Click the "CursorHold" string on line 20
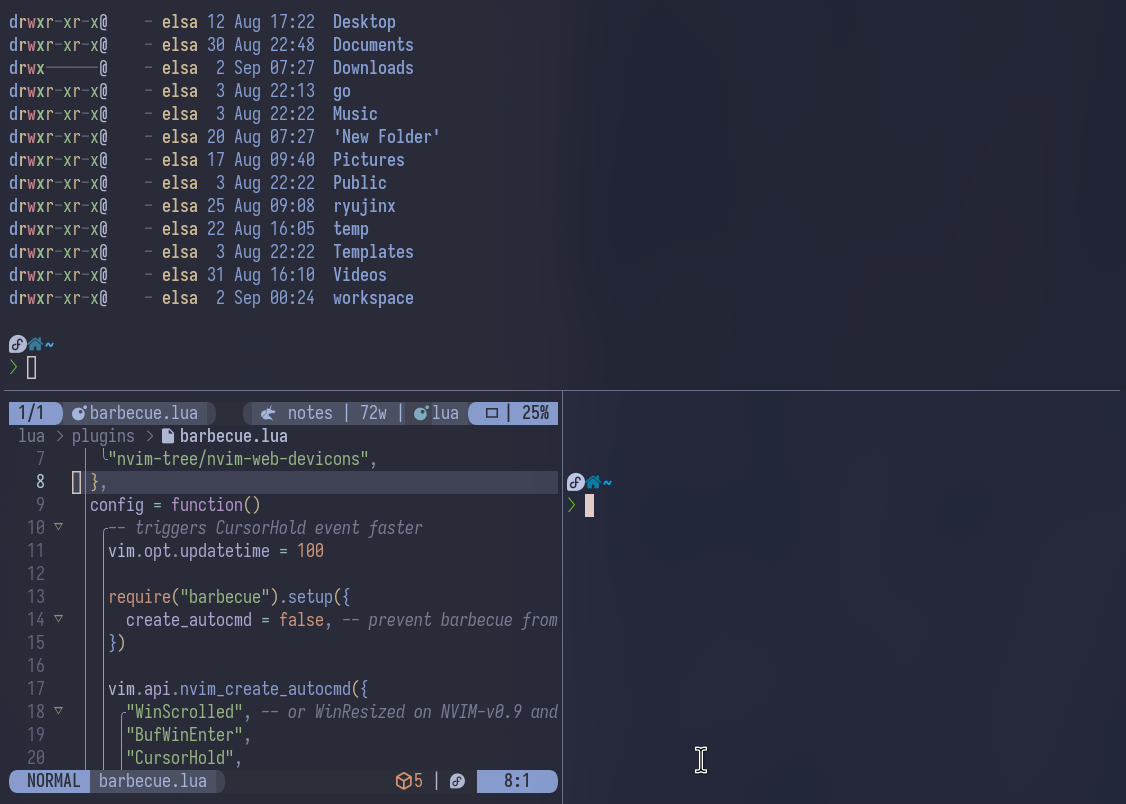The width and height of the screenshot is (1126, 804). click(x=180, y=757)
